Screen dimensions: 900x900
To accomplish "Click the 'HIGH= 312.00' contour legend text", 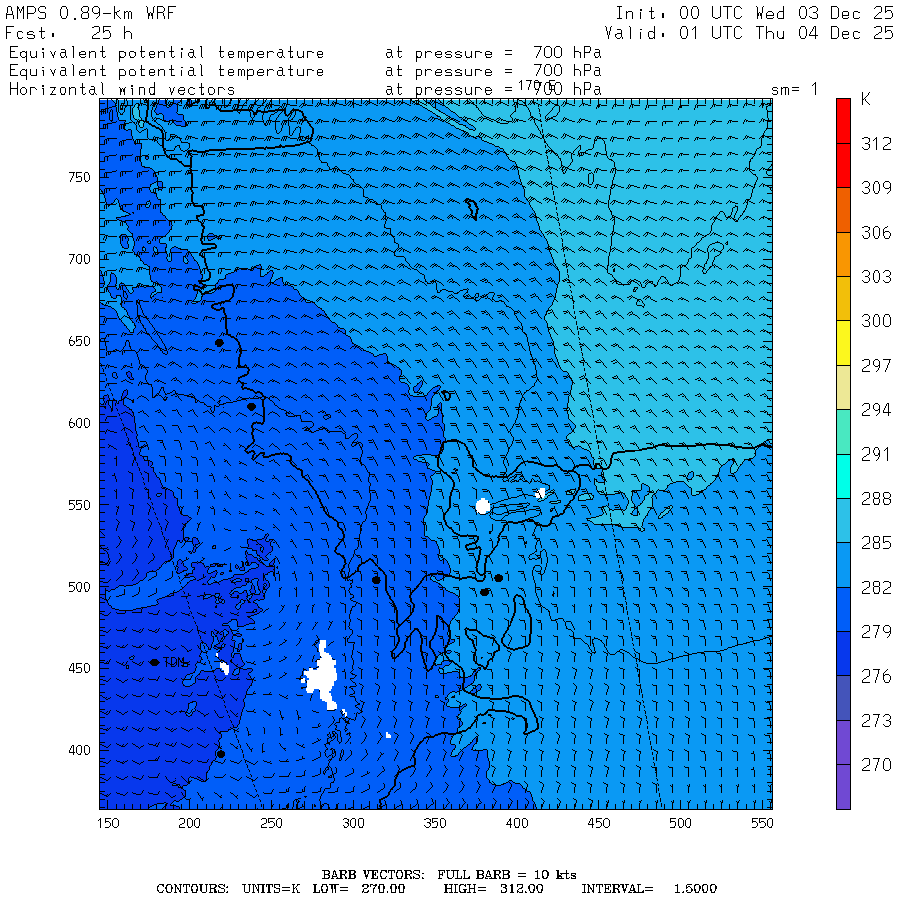I will pos(493,889).
